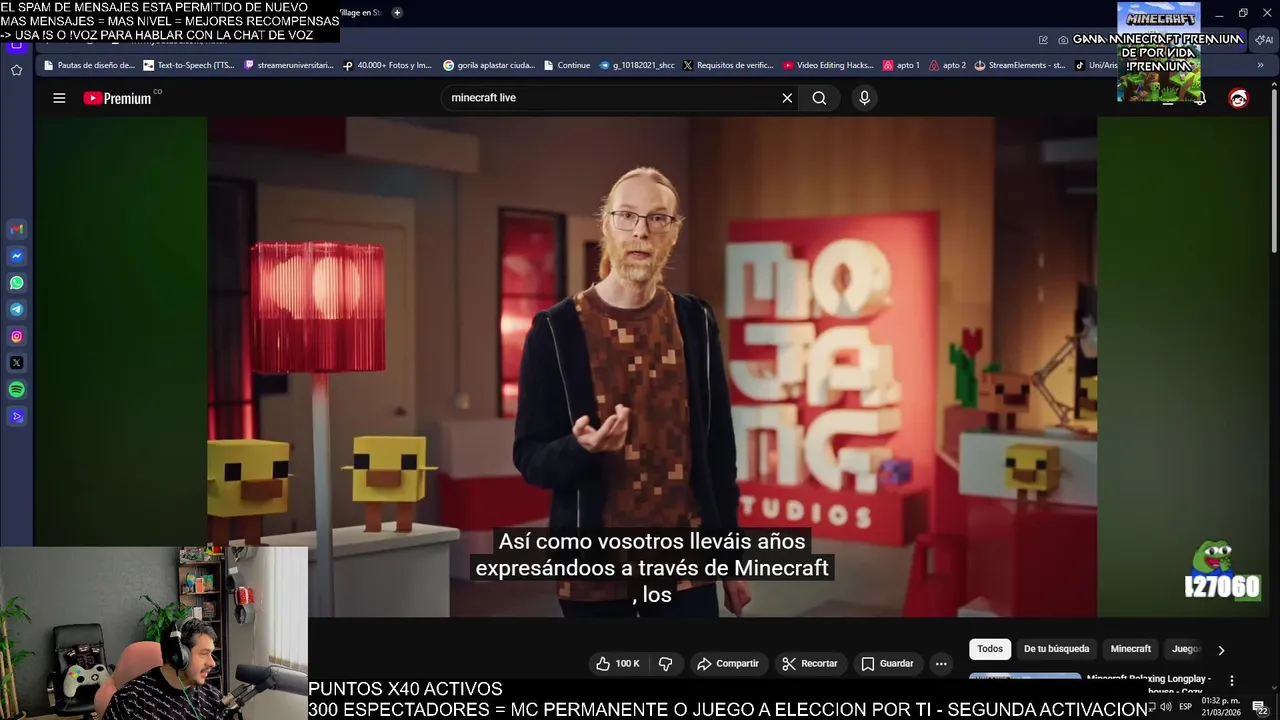Image resolution: width=1280 pixels, height=720 pixels.
Task: Open a new browser tab with plus
Action: pos(397,12)
